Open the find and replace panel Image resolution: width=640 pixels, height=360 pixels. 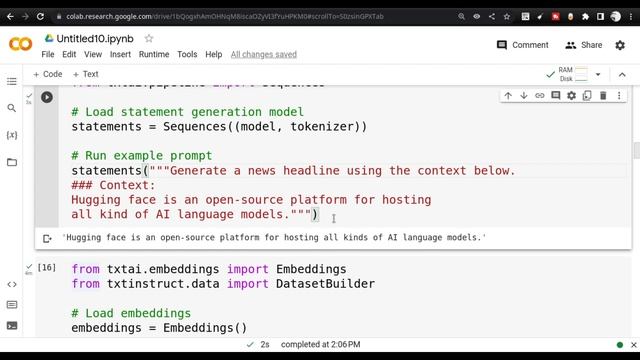click(12, 108)
